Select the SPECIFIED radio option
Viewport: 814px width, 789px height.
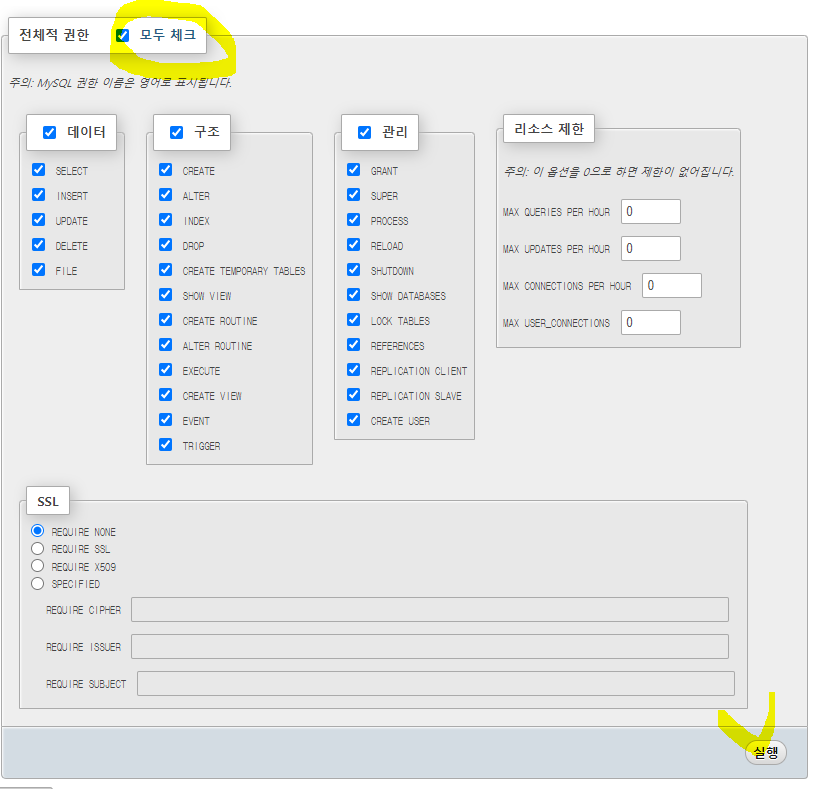(x=37, y=583)
